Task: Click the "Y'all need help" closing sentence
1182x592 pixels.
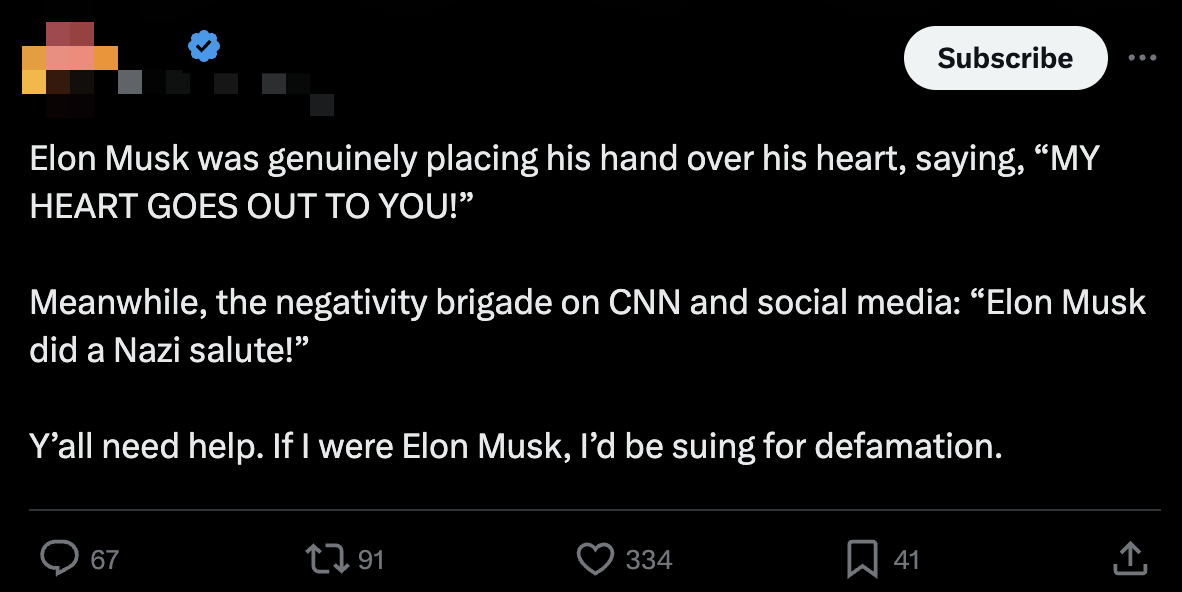Action: 515,446
